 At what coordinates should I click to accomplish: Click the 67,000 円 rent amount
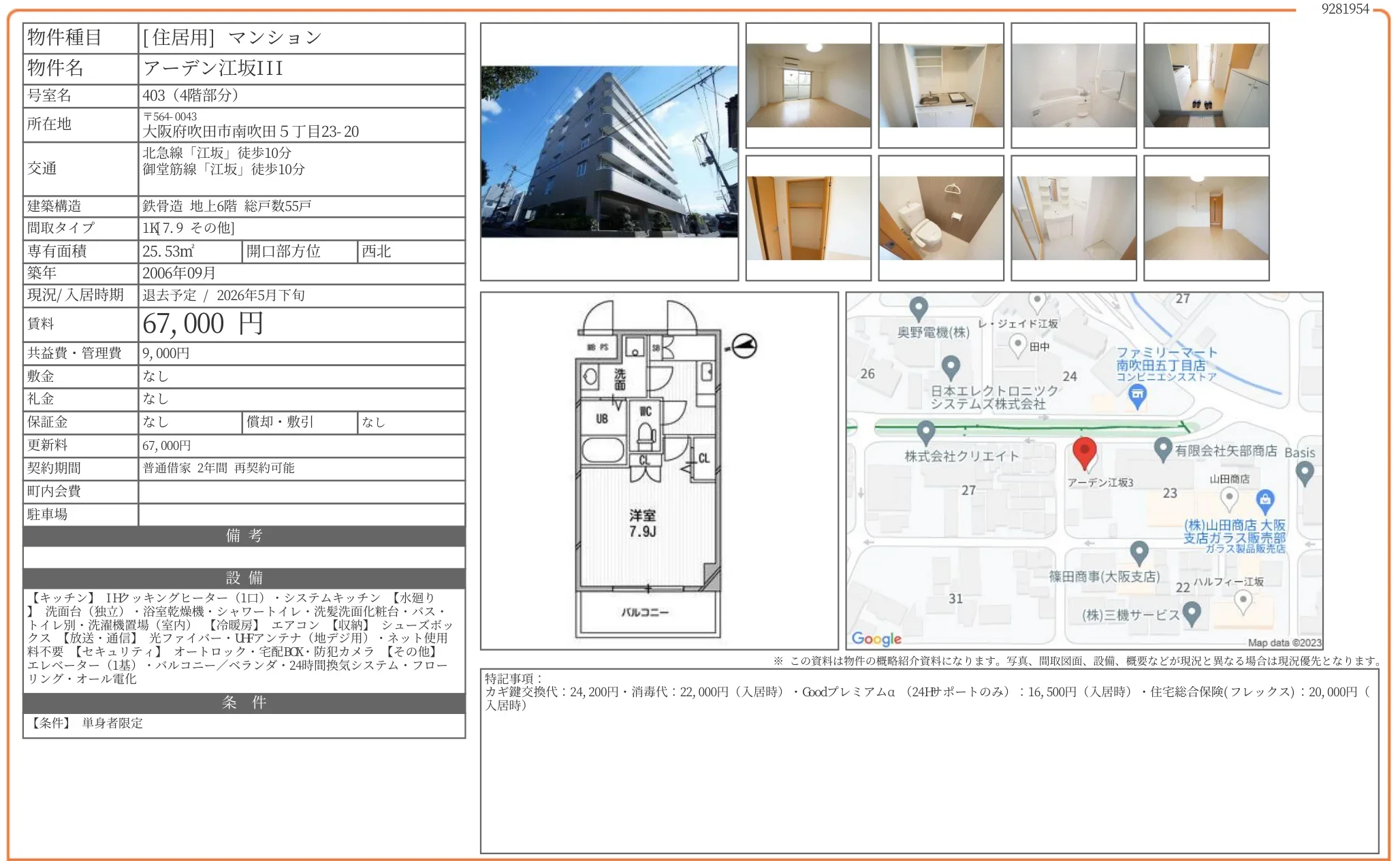coord(202,324)
